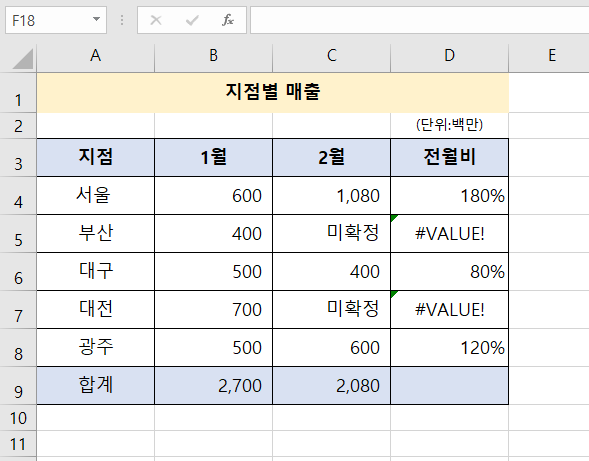This screenshot has height=461, width=589.
Task: Click the 서울 cell
Action: coord(95,196)
